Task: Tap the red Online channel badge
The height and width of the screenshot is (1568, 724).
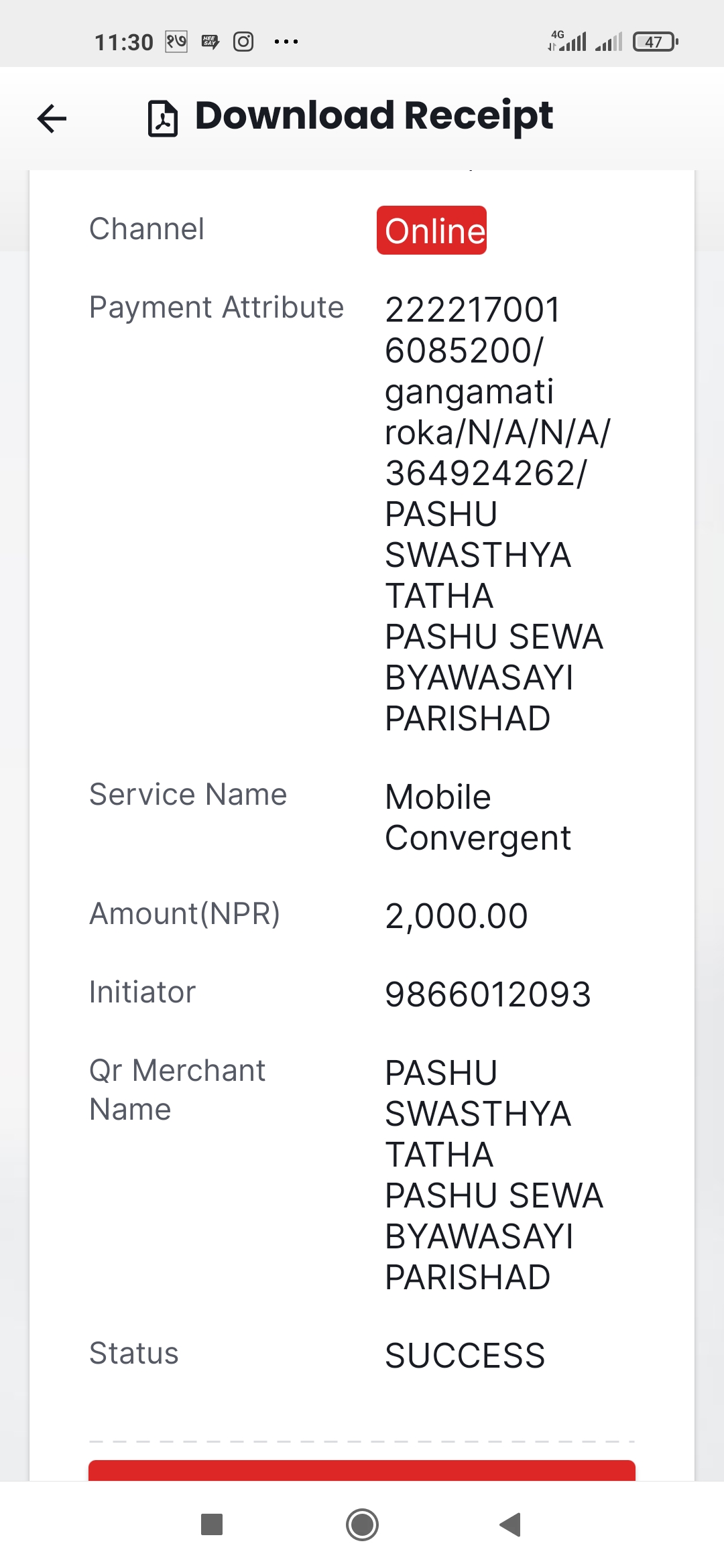Action: tap(432, 230)
